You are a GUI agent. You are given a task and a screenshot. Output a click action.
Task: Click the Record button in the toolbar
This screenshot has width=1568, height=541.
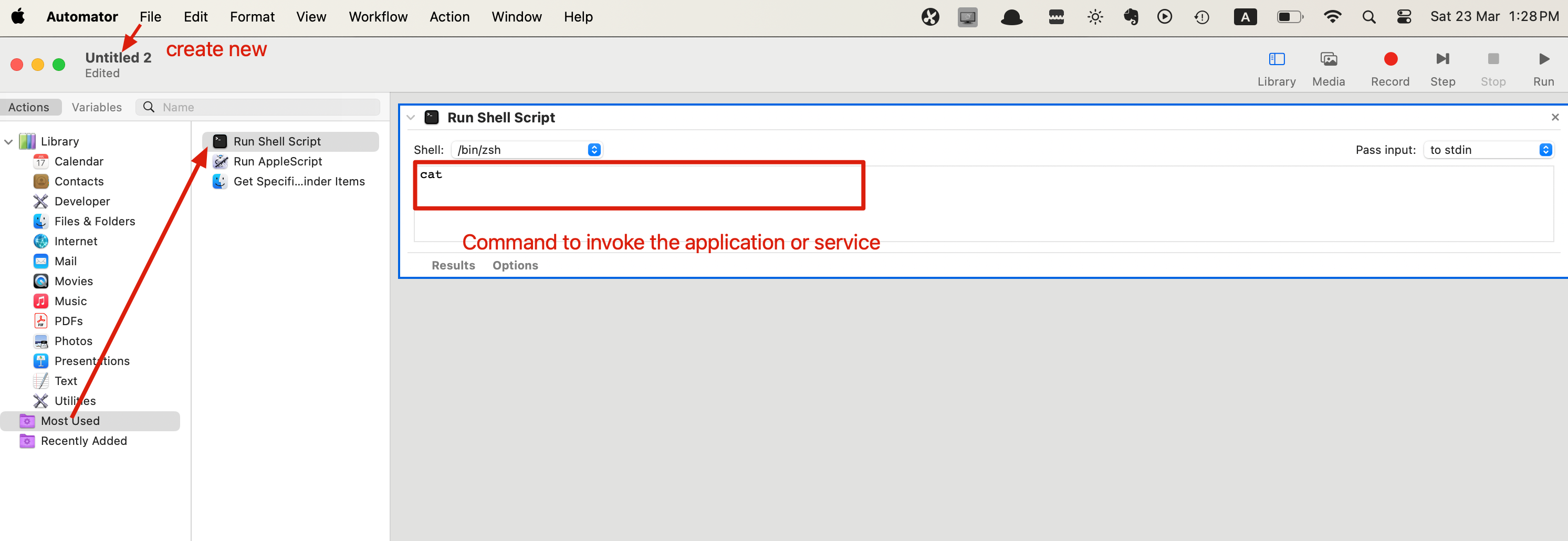point(1389,60)
